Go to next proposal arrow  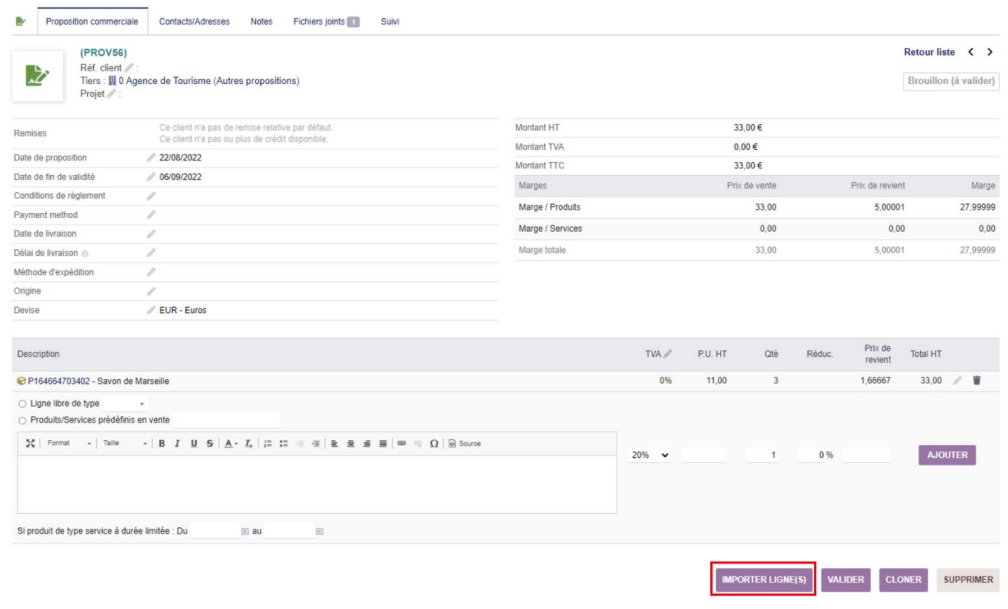[990, 52]
